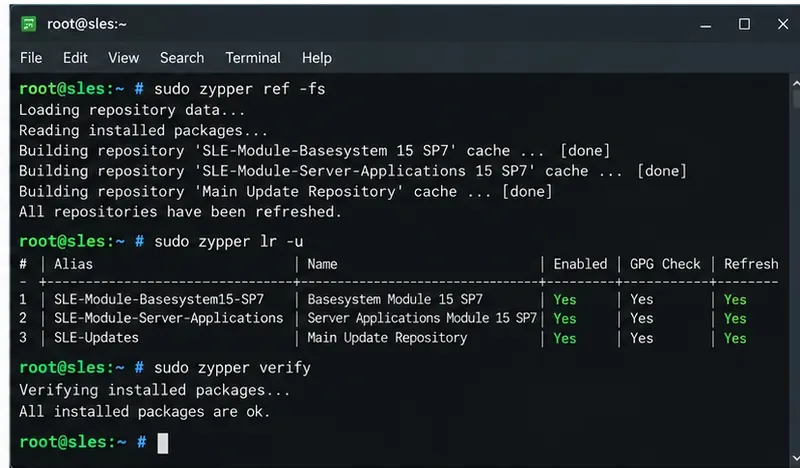Click 'SLE-Module-Server-Applications 15 SP7' in build output
Image resolution: width=800 pixels, height=468 pixels.
click(x=364, y=171)
